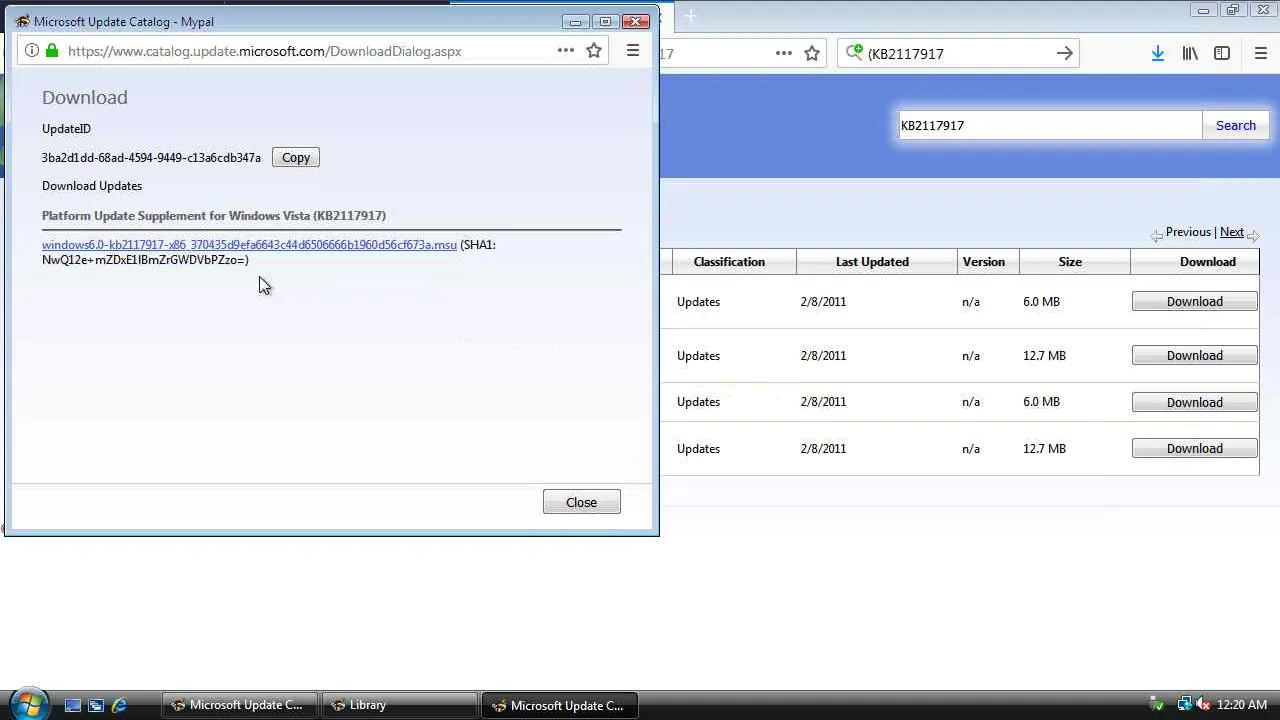Open page actions menu in popup address bar
This screenshot has width=1280, height=720.
566,51
